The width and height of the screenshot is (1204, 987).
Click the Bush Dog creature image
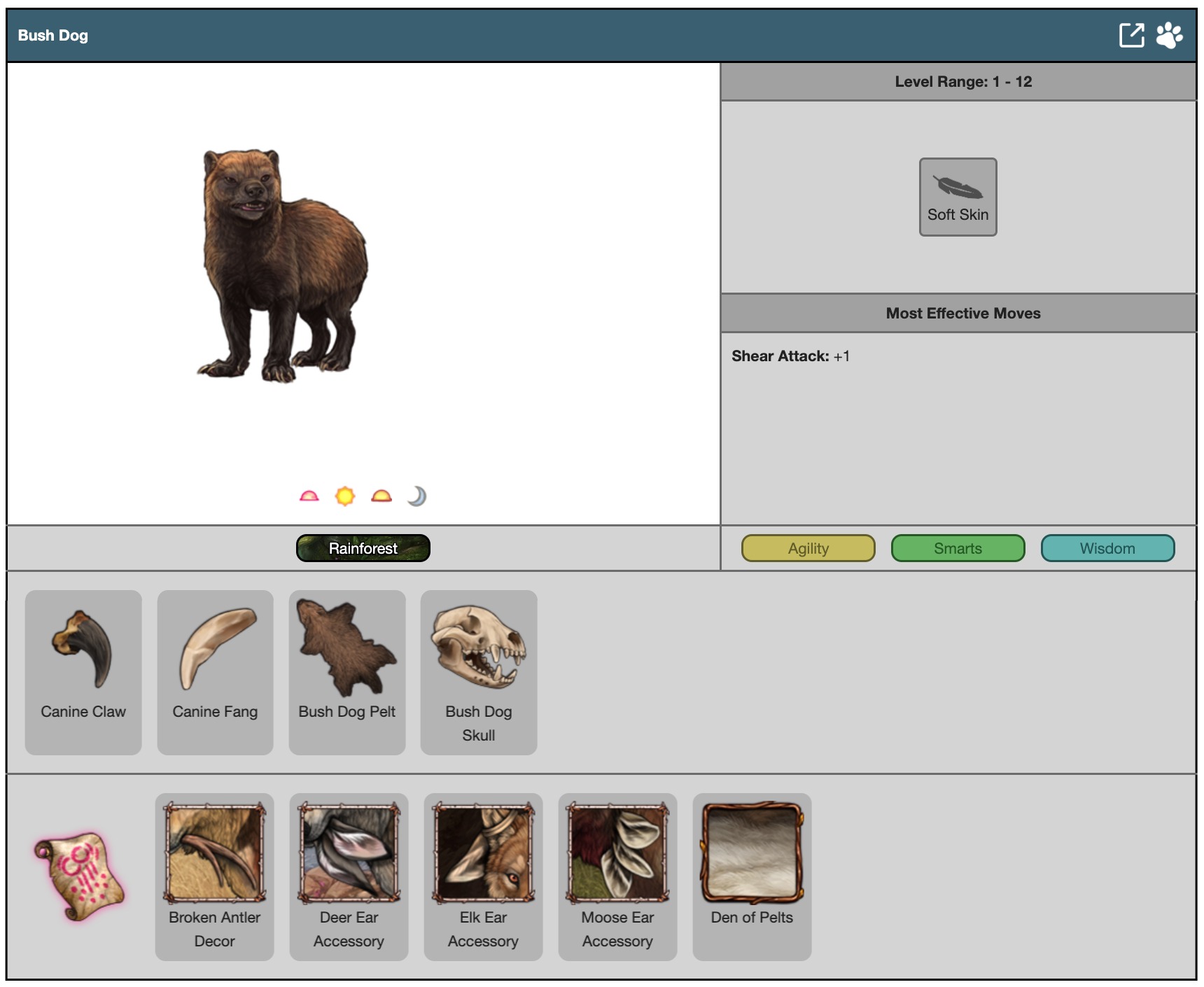pyautogui.click(x=282, y=266)
